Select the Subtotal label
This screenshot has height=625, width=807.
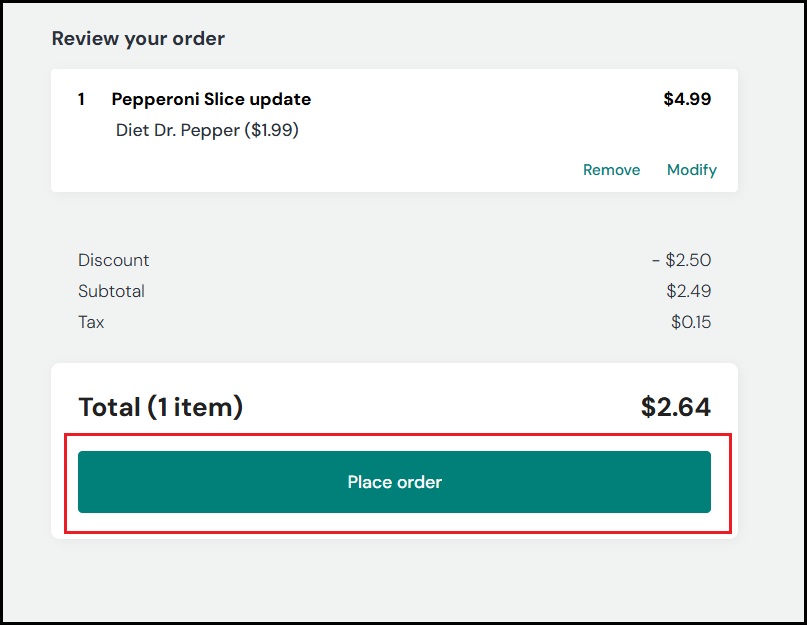111,291
